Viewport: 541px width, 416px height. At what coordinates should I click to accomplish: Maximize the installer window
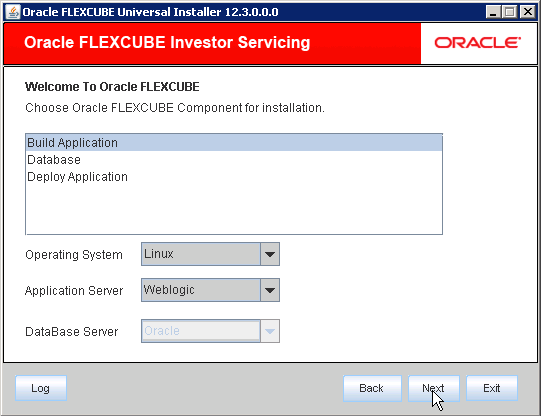tap(510, 12)
